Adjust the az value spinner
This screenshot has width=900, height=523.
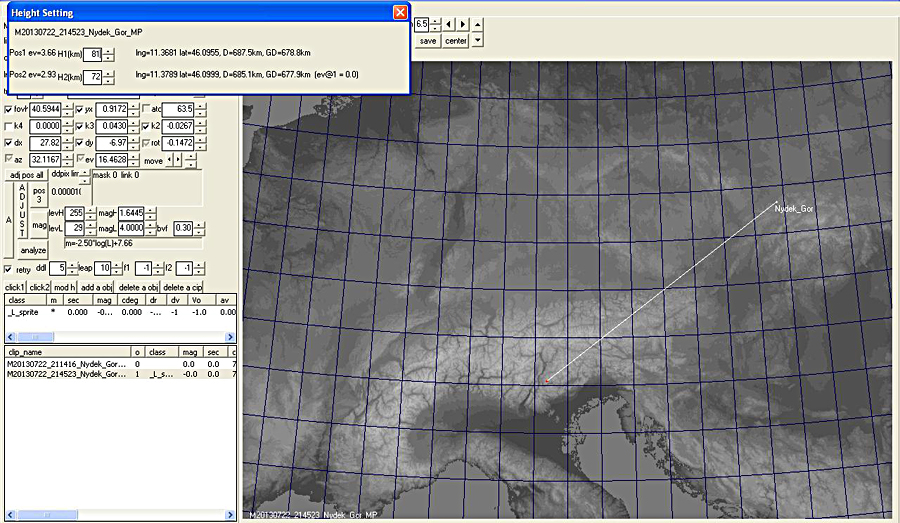coord(68,160)
